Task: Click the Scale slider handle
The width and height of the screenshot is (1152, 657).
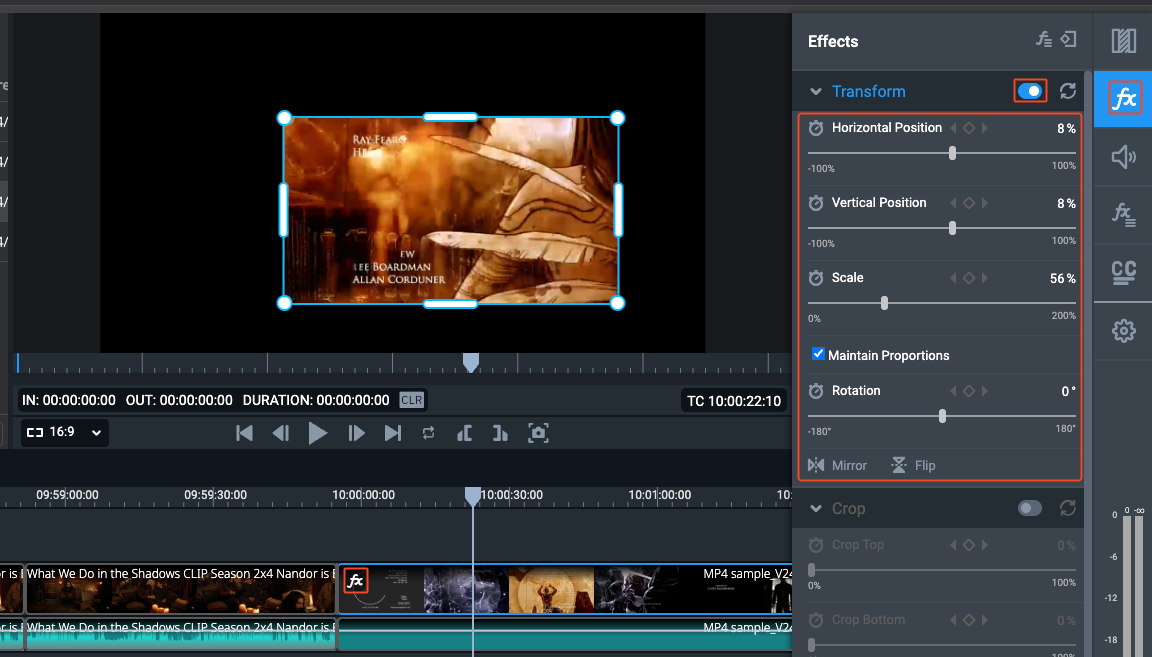Action: pyautogui.click(x=885, y=303)
